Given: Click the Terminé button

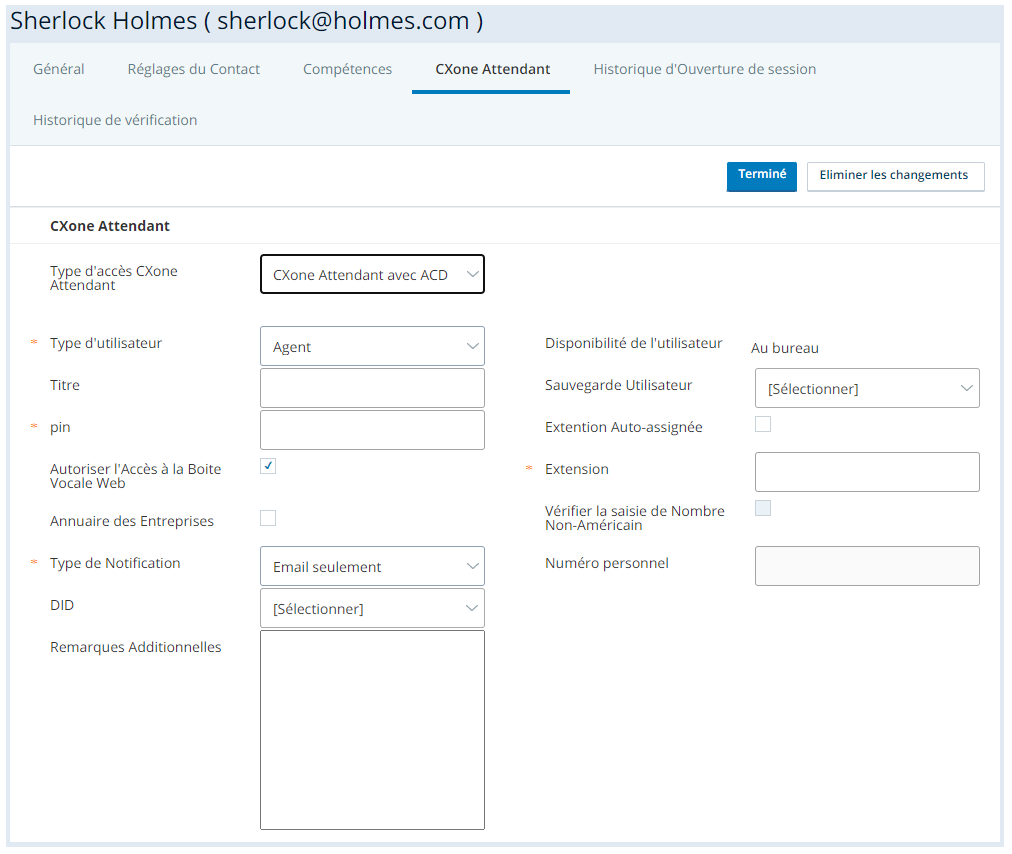Looking at the screenshot, I should 762,176.
